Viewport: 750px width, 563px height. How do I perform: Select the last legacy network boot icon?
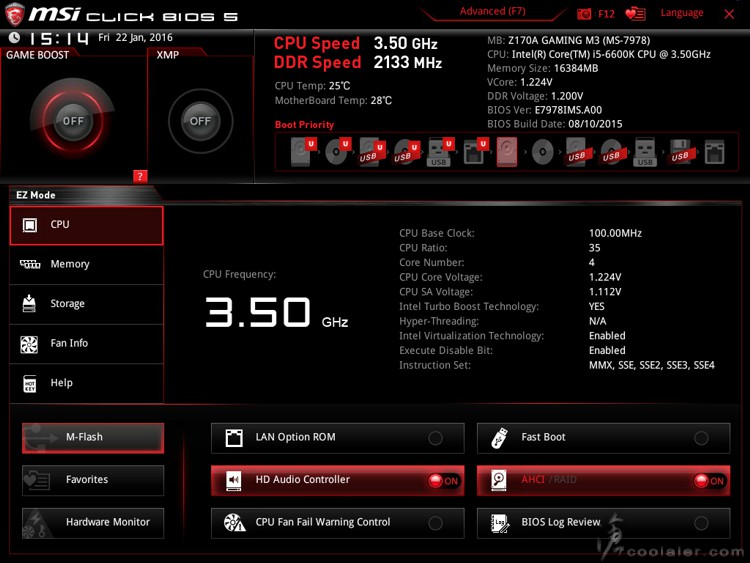click(x=715, y=152)
